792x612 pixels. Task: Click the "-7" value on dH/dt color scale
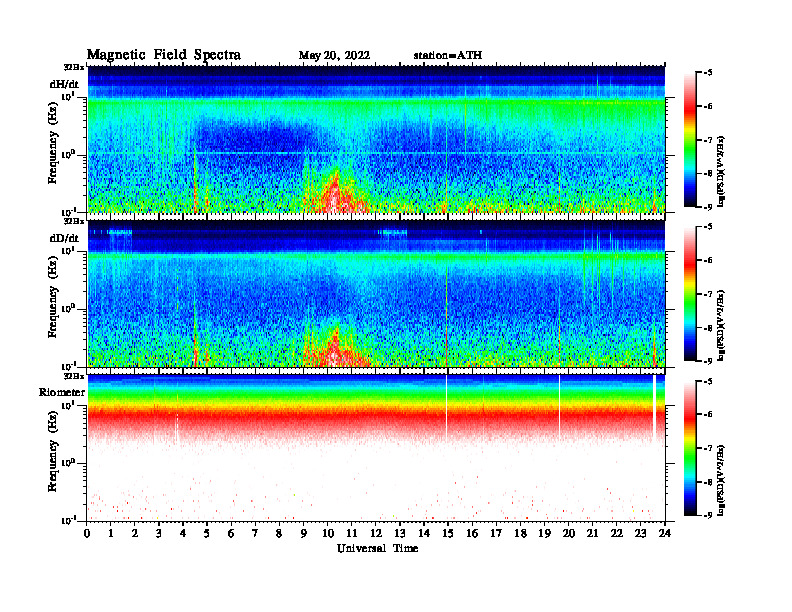(708, 140)
